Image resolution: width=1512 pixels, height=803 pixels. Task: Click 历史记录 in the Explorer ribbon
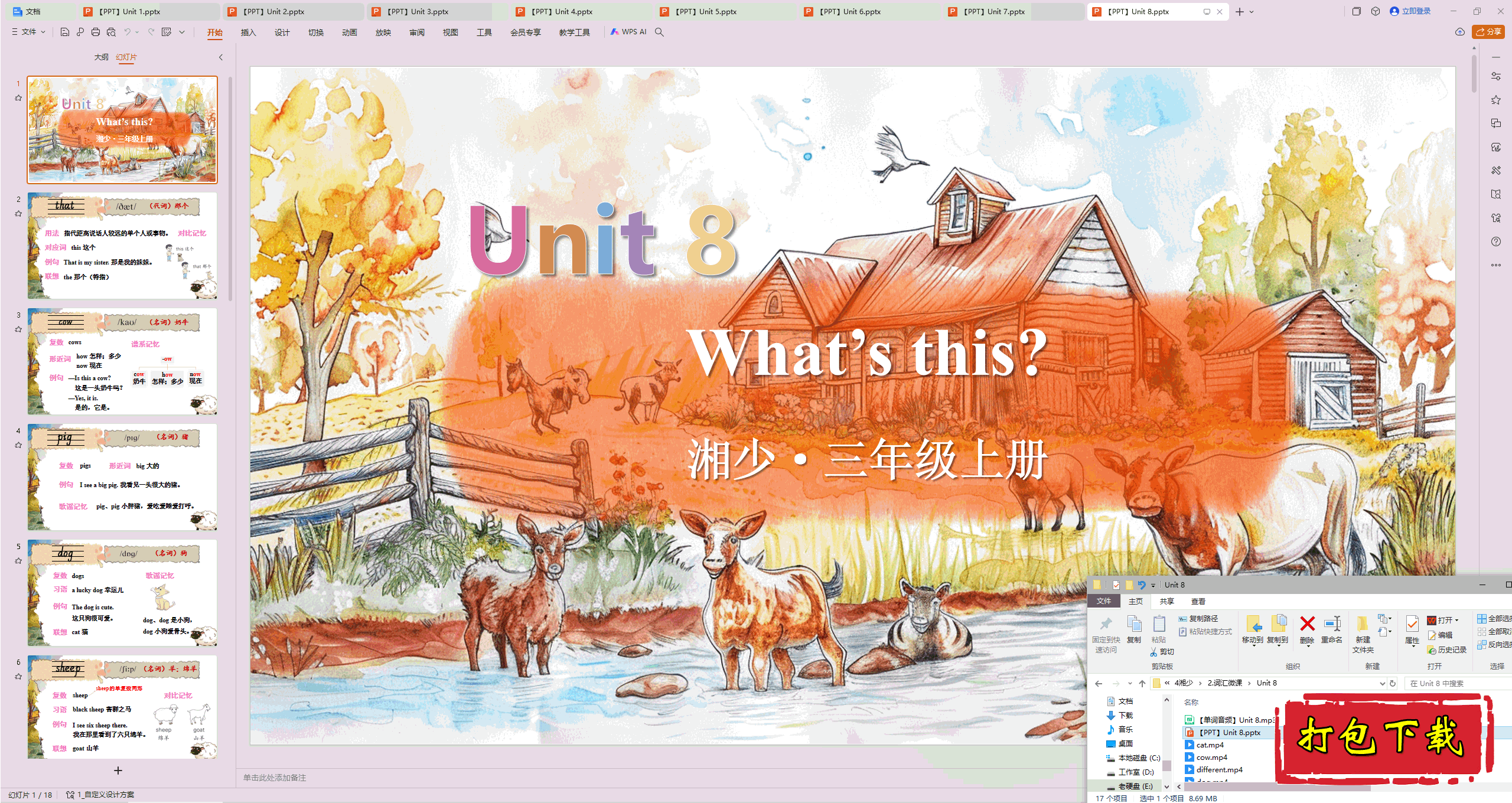tap(1447, 649)
